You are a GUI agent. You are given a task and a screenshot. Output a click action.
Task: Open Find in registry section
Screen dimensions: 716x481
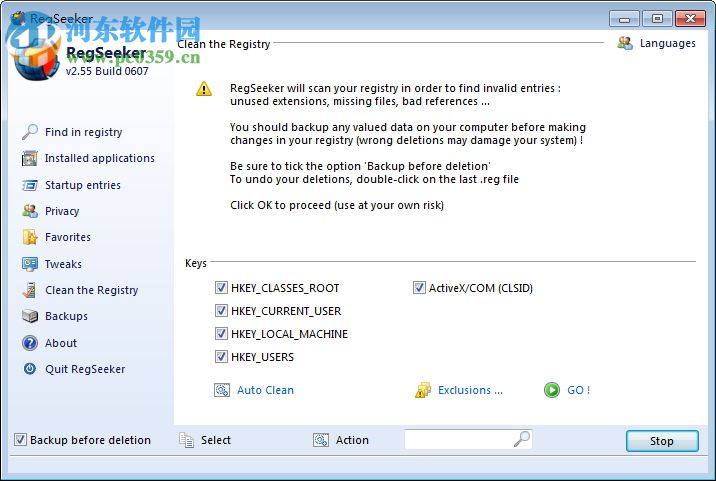pos(84,132)
